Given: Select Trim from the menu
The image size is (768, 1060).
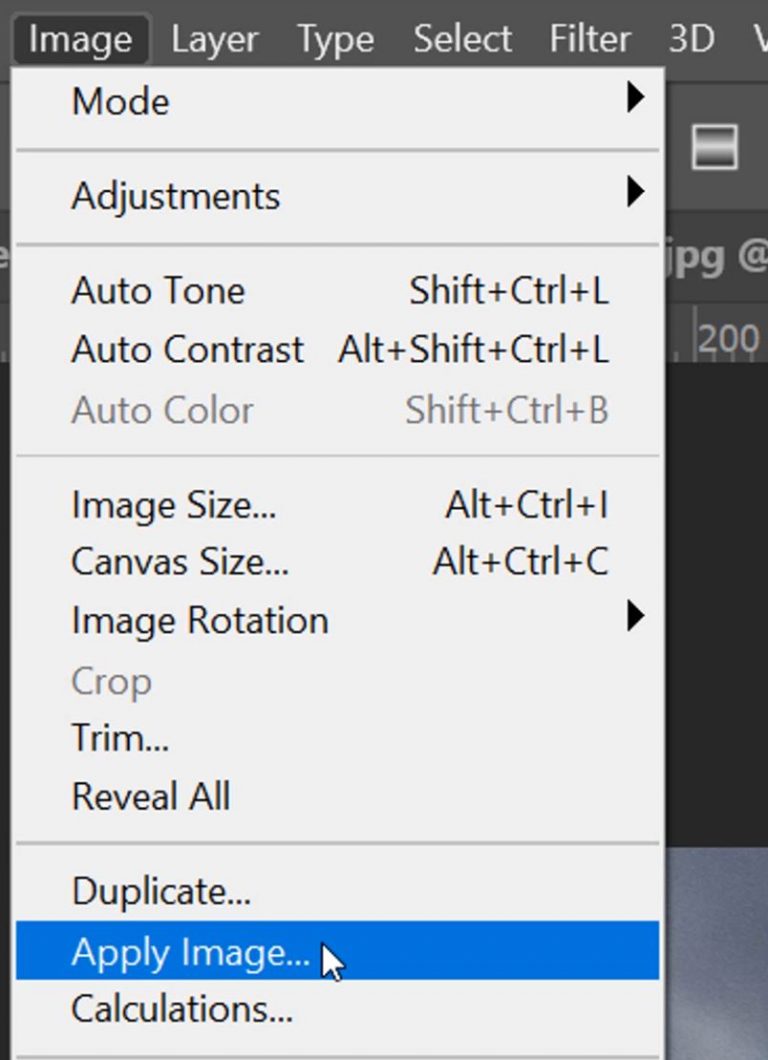Looking at the screenshot, I should click(x=119, y=737).
